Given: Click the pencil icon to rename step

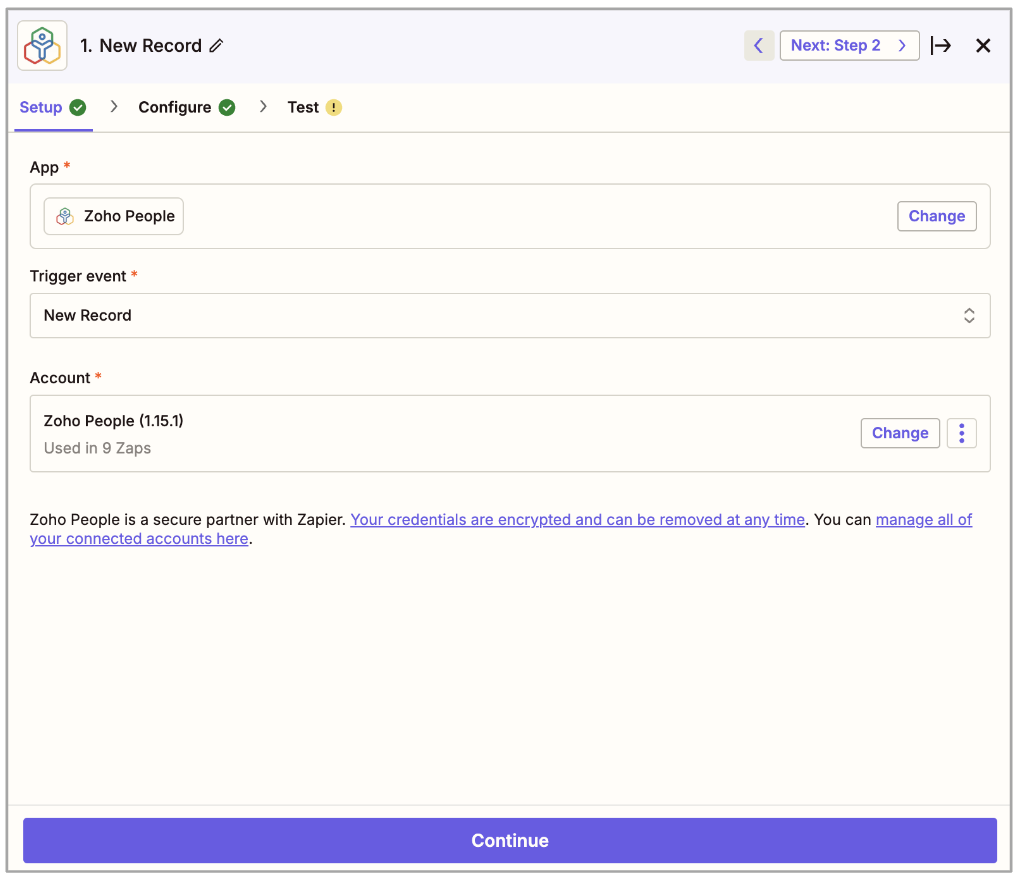Looking at the screenshot, I should click(x=216, y=46).
